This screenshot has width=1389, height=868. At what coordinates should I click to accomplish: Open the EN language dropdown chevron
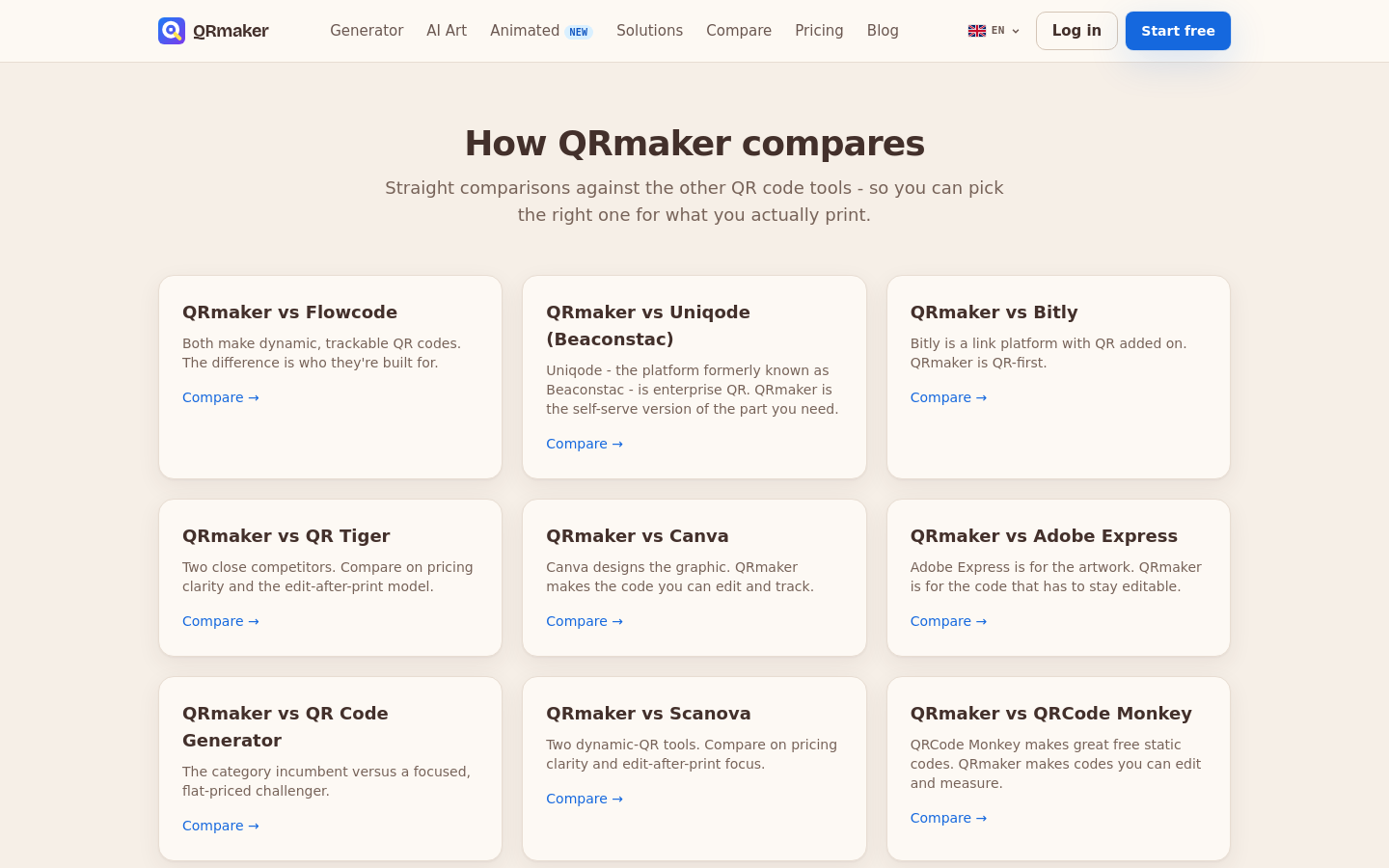click(x=1016, y=31)
